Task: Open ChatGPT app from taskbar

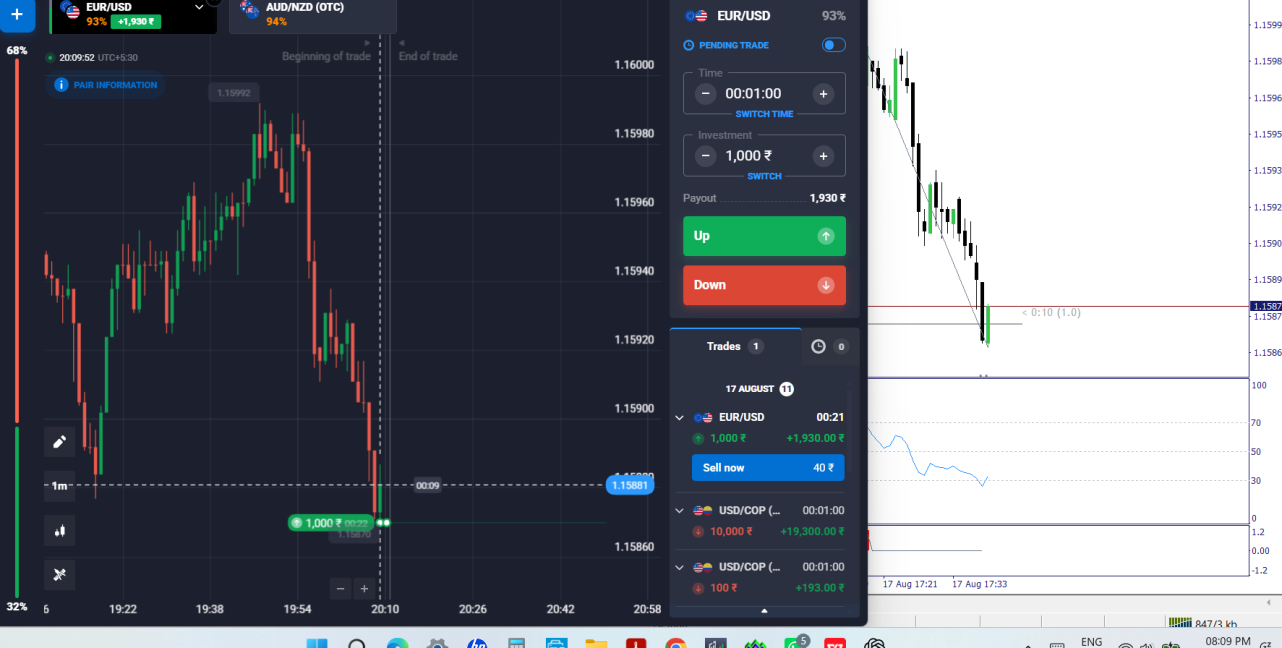Action: point(876,643)
